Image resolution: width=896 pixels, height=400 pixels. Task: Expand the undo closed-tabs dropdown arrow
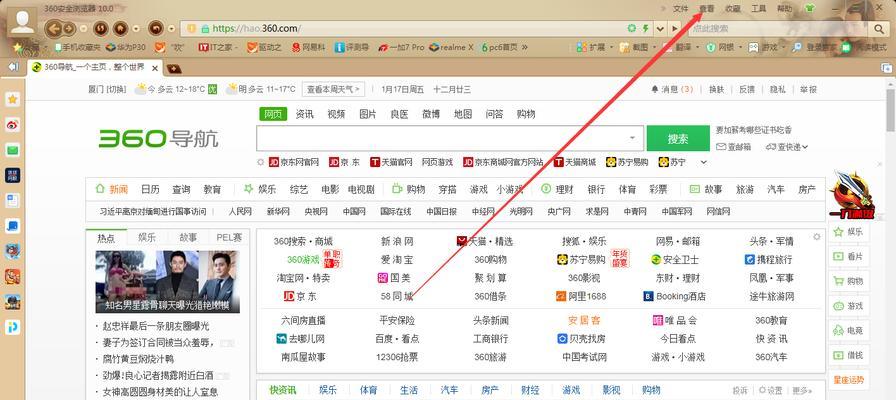tap(171, 29)
